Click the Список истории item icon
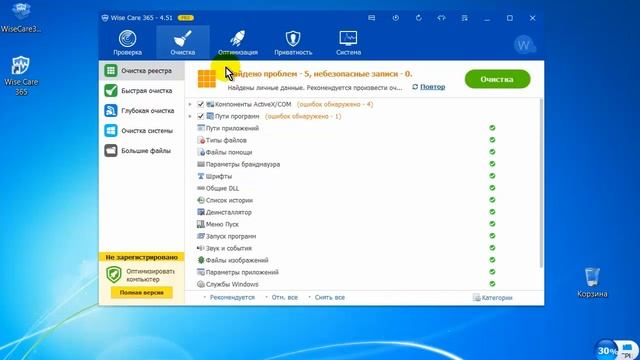The image size is (640, 360). (x=201, y=200)
